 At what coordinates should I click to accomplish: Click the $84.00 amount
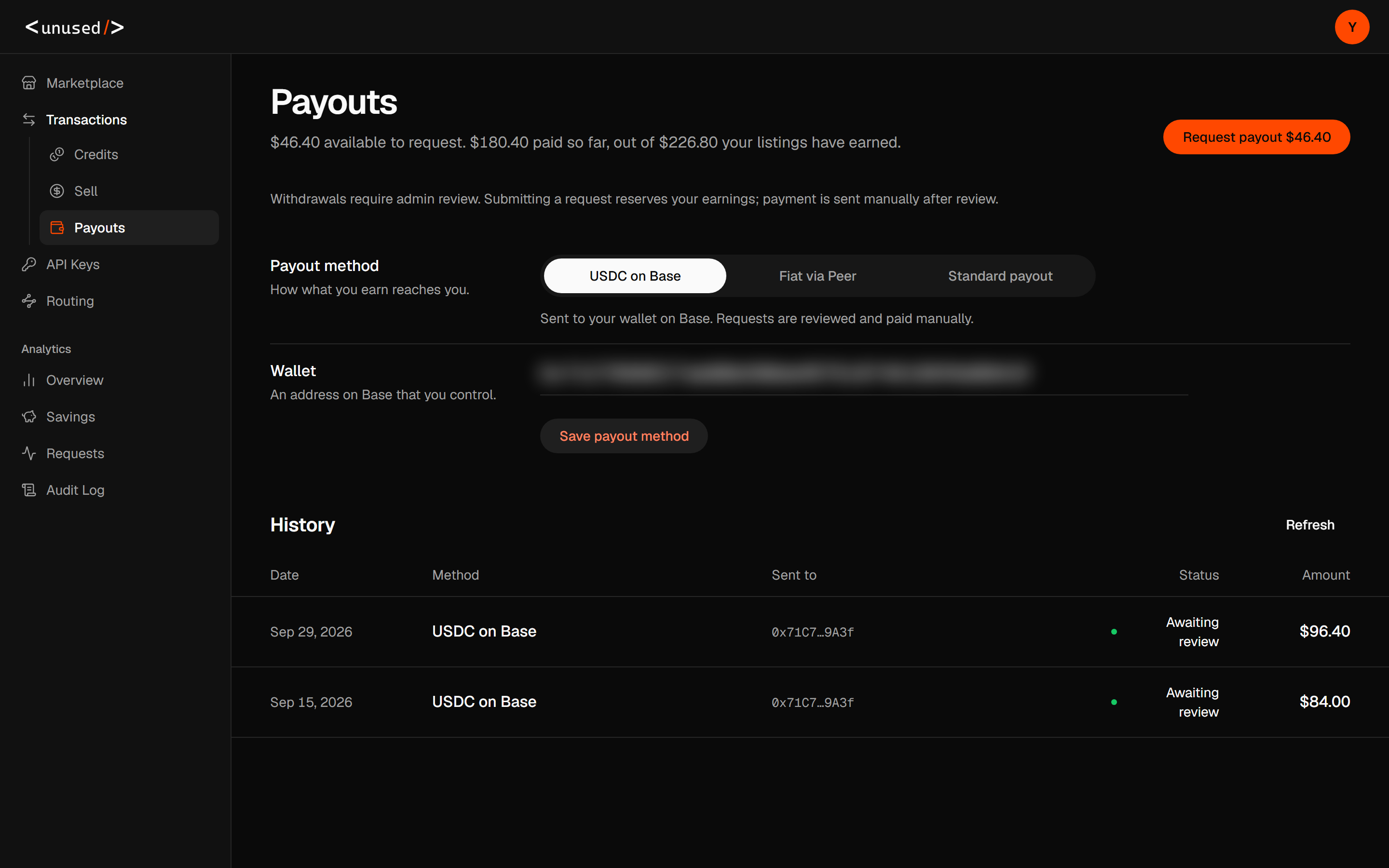[x=1325, y=702]
